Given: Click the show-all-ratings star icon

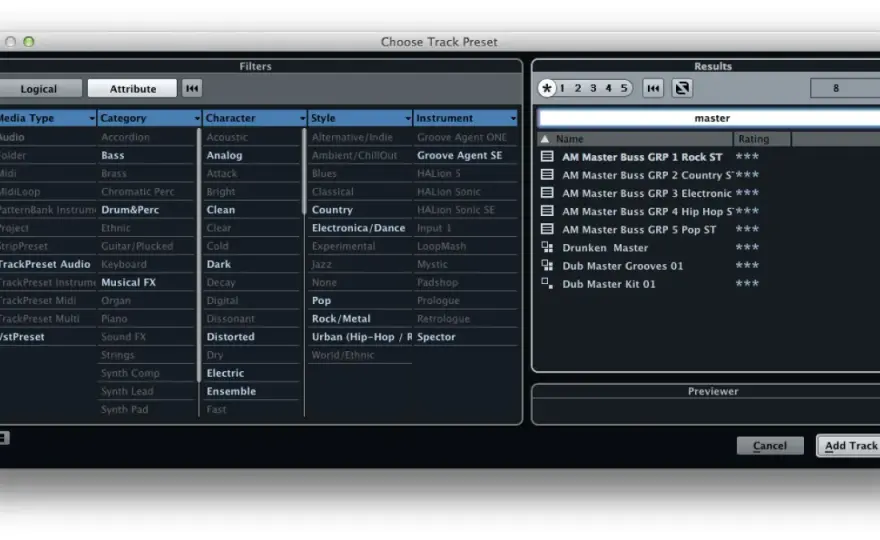Looking at the screenshot, I should click(x=547, y=88).
